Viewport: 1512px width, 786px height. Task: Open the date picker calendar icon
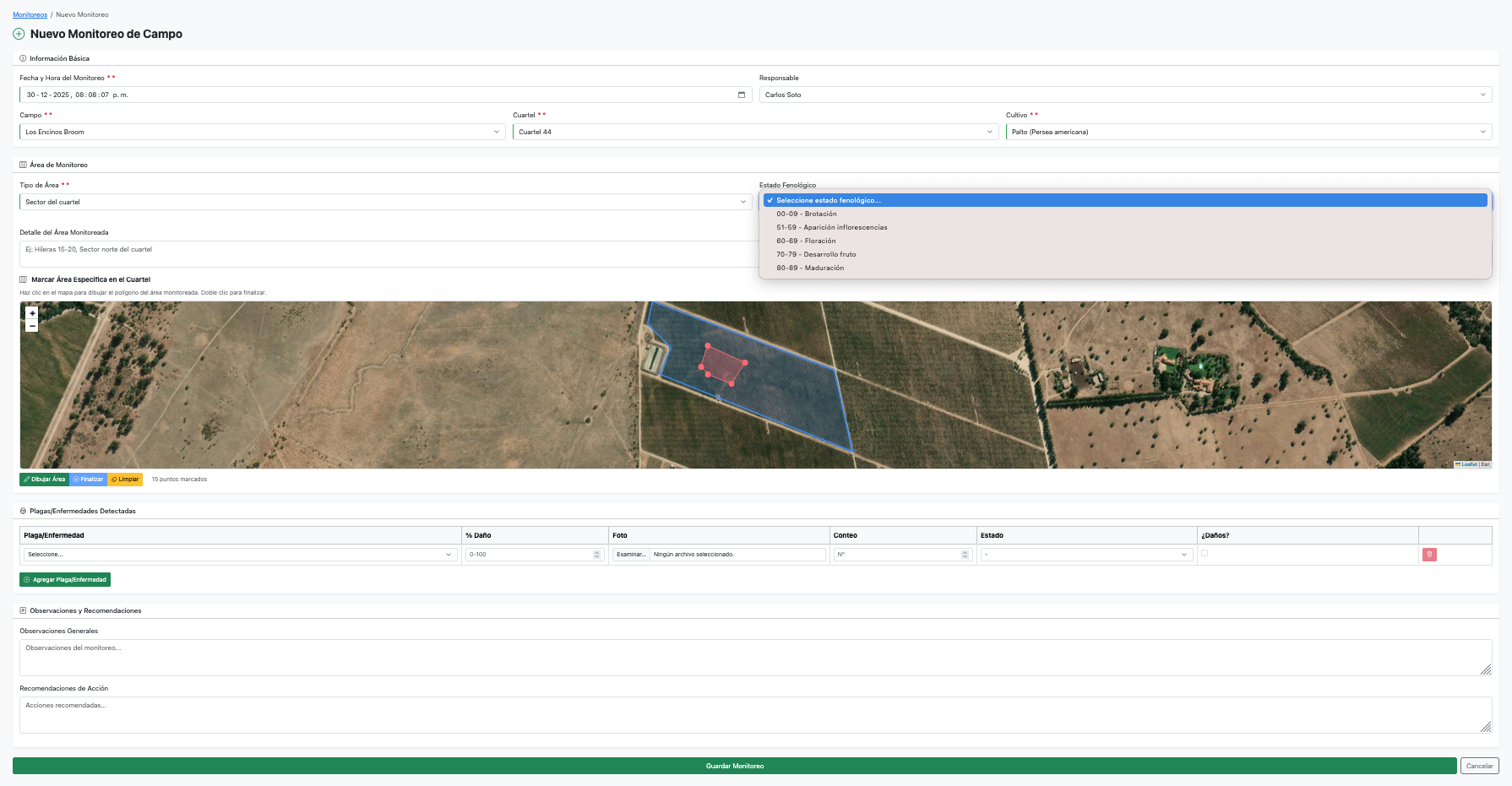point(742,95)
